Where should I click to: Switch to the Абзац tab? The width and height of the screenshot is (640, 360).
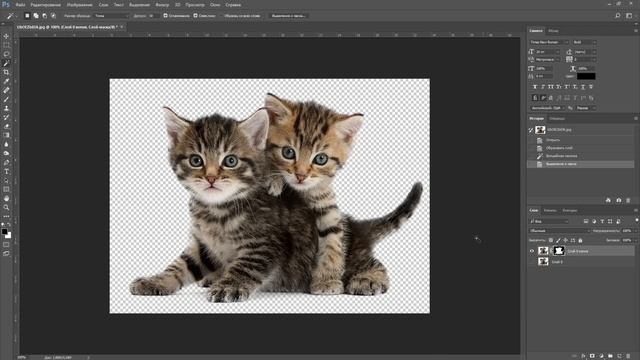click(x=553, y=31)
